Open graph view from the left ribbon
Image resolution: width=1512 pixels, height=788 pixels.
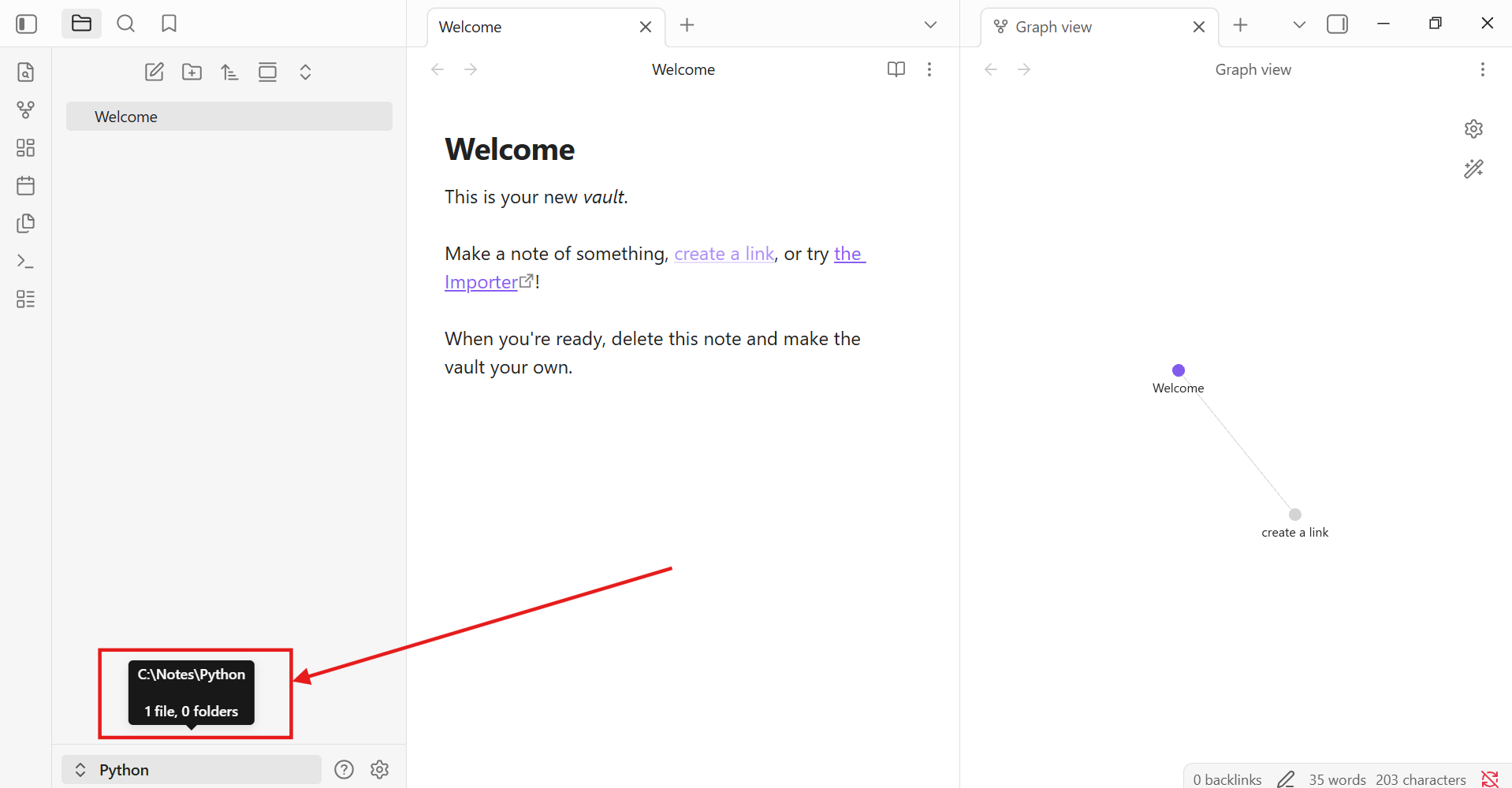click(25, 110)
